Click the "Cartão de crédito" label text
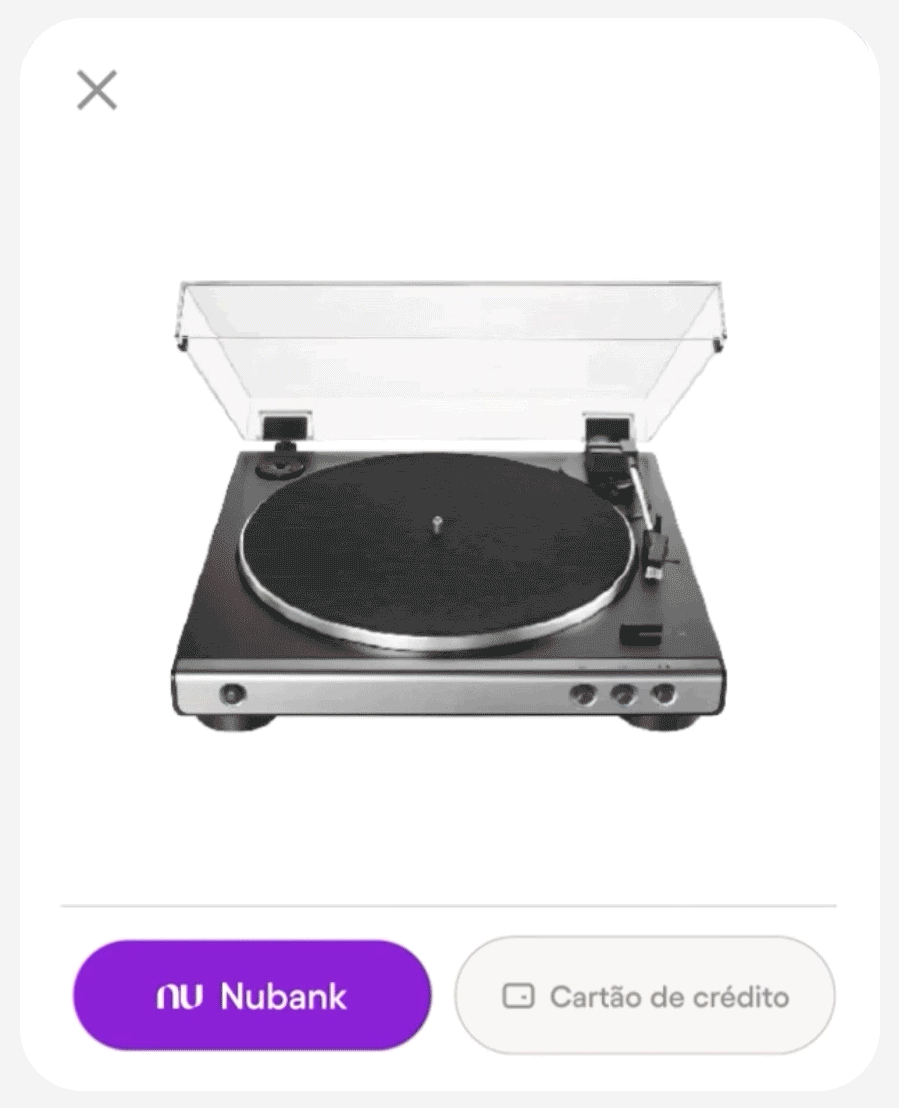 [669, 997]
